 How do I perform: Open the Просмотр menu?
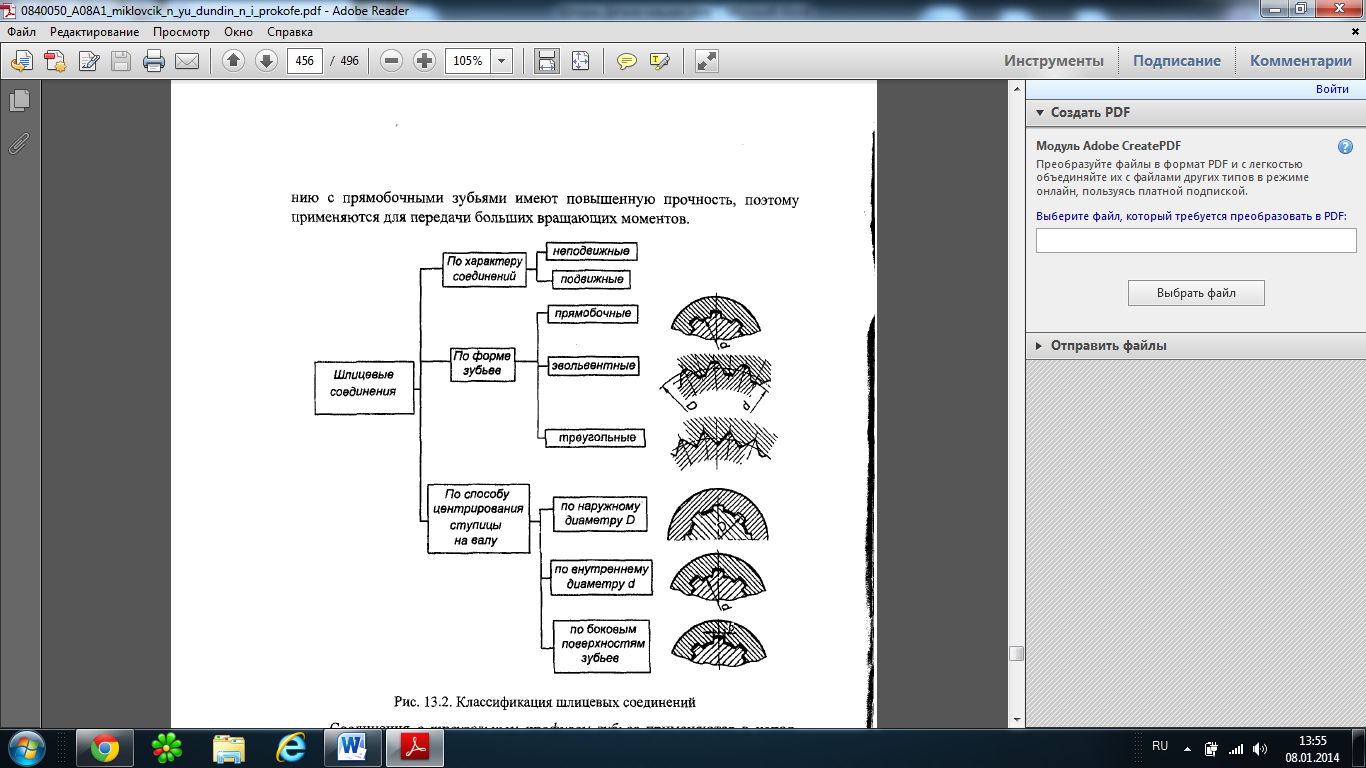(182, 32)
